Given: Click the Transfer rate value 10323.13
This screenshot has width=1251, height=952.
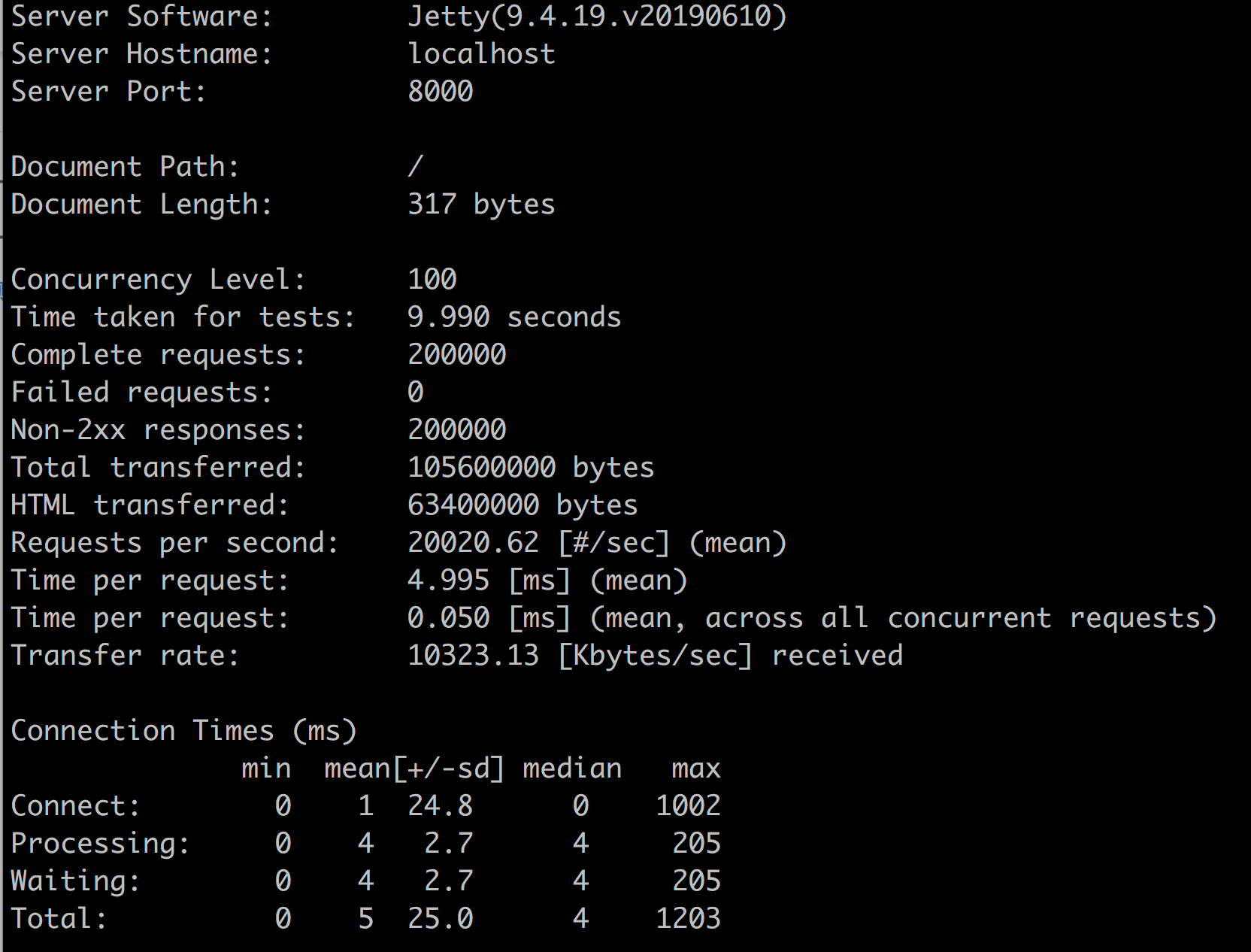Looking at the screenshot, I should 474,656.
